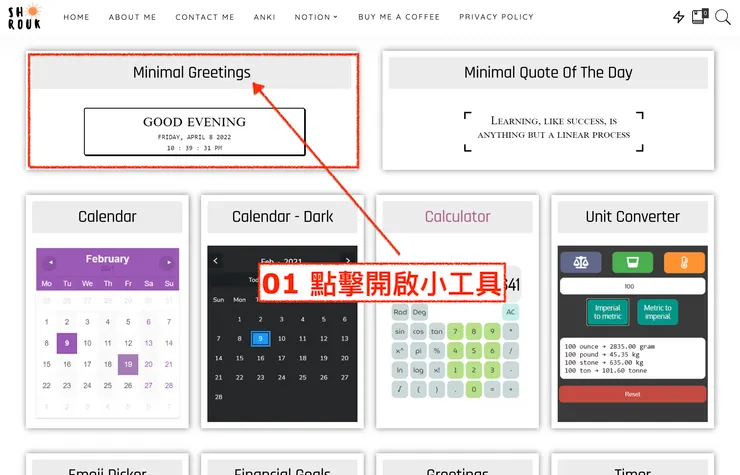This screenshot has height=475, width=740.
Task: Open the Buy Me A Coffee link
Action: pos(399,17)
